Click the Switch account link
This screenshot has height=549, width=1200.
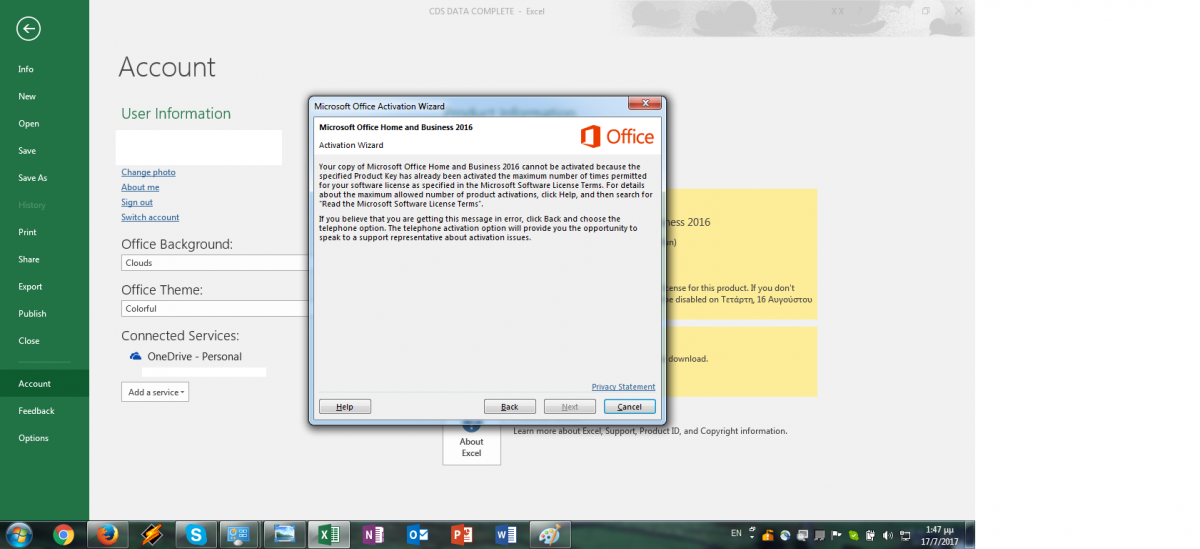150,217
